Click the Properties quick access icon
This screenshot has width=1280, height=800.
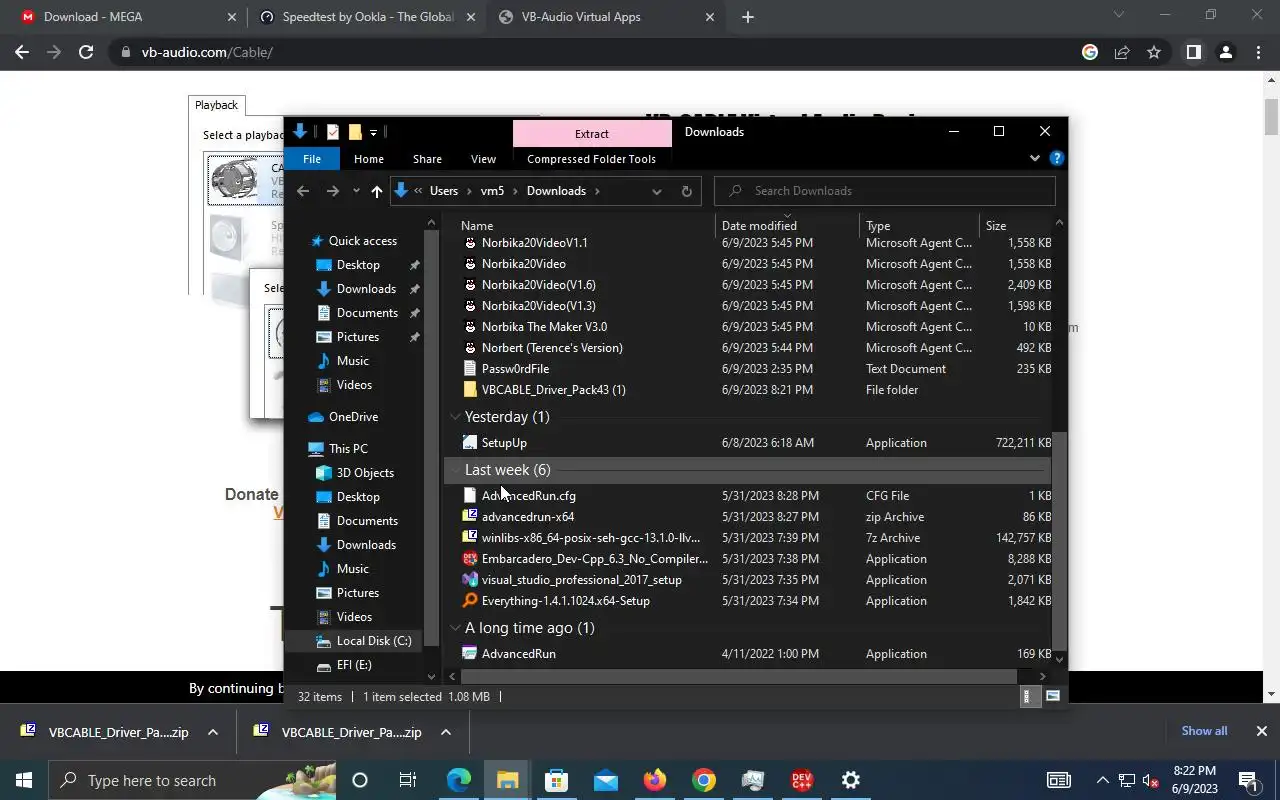pyautogui.click(x=332, y=132)
